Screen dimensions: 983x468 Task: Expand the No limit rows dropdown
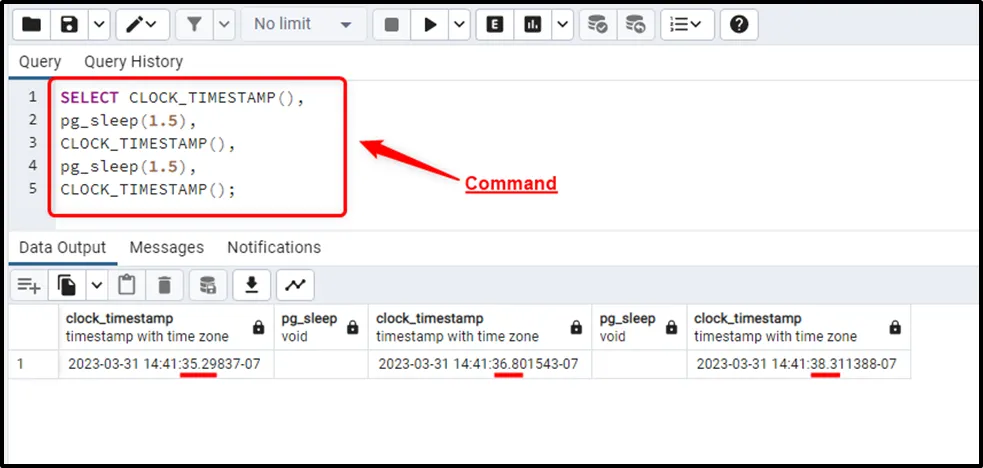click(303, 24)
